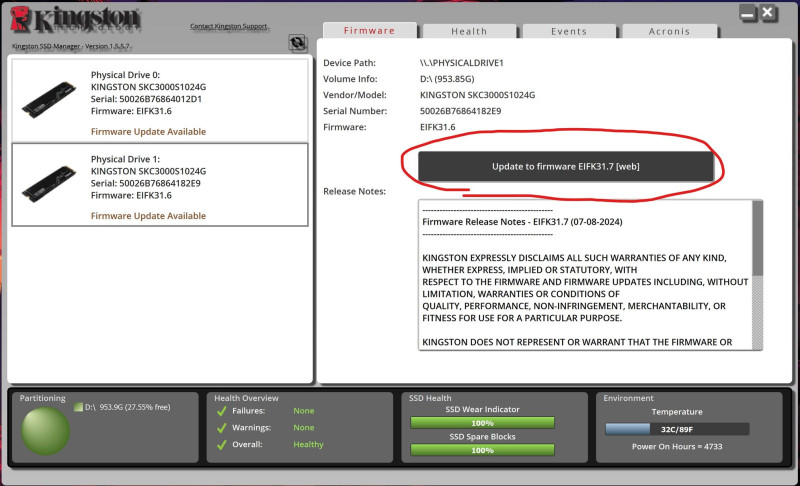800x486 pixels.
Task: Click the Kingston logo
Action: pyautogui.click(x=76, y=20)
